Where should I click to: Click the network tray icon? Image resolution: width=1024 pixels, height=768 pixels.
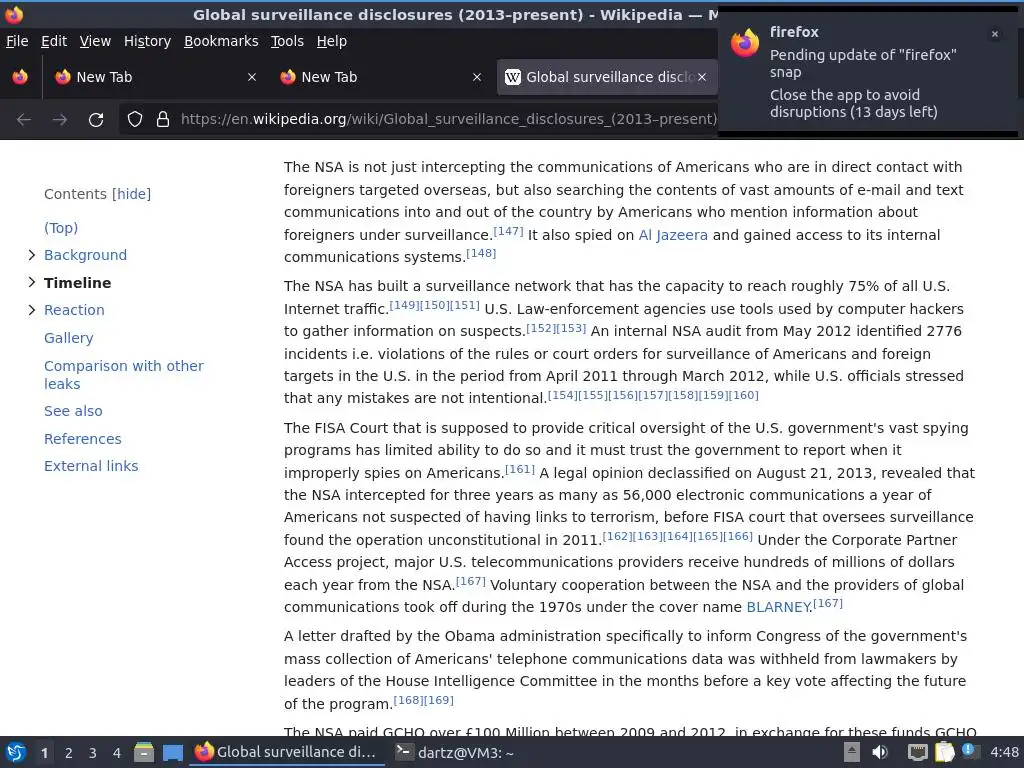pos(918,752)
